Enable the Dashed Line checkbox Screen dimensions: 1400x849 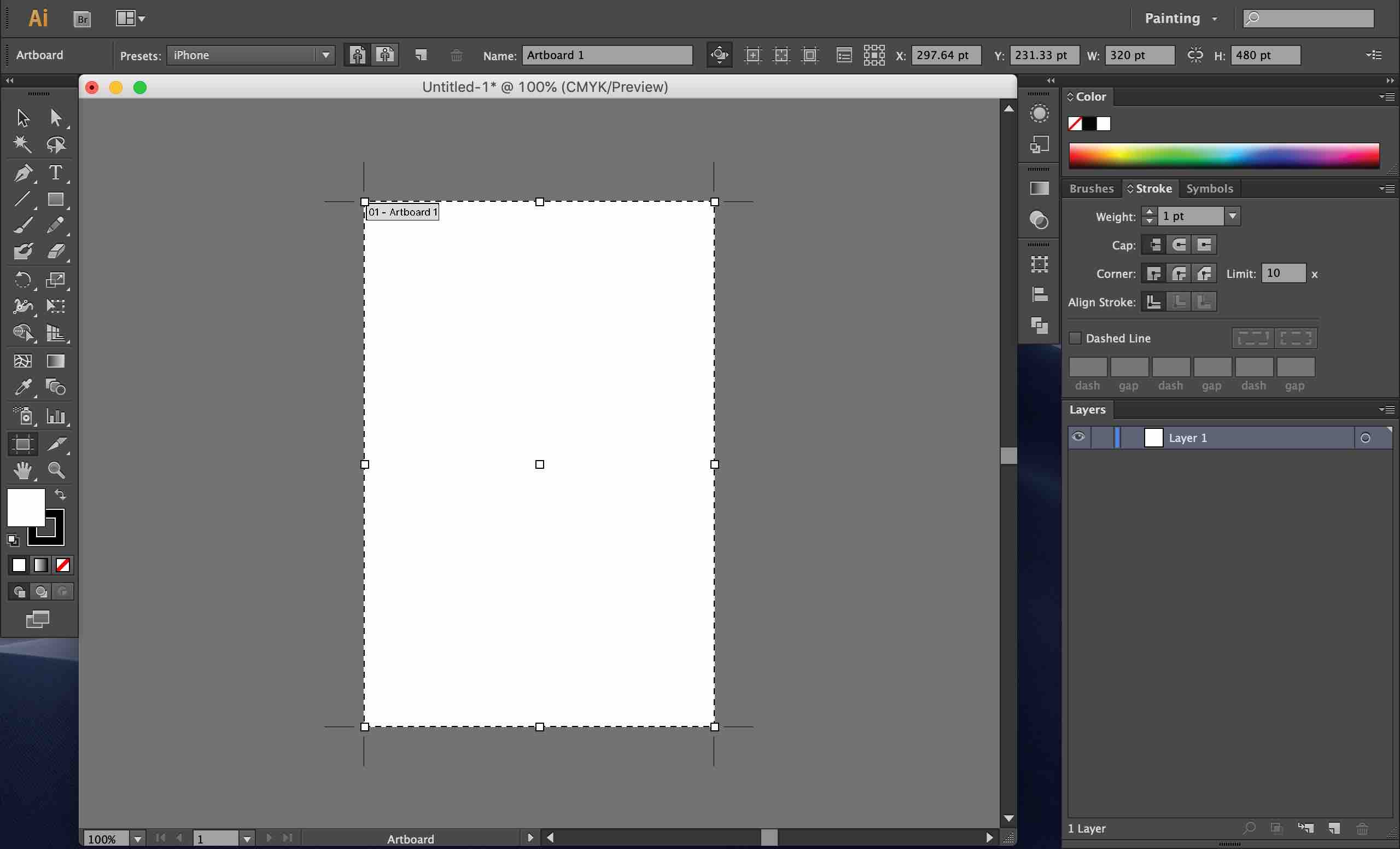point(1075,338)
